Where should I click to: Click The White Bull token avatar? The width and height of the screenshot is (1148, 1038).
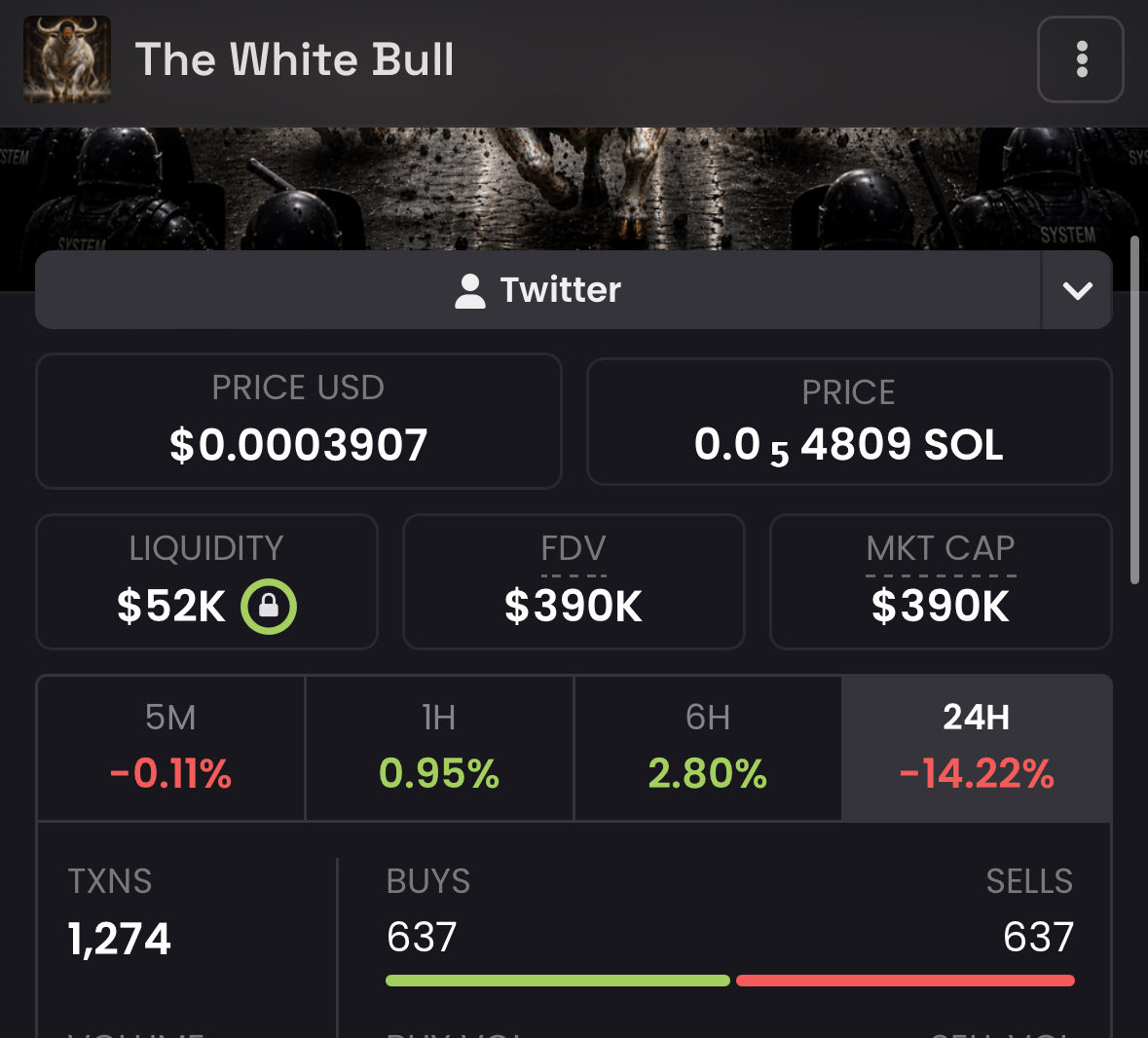coord(67,59)
